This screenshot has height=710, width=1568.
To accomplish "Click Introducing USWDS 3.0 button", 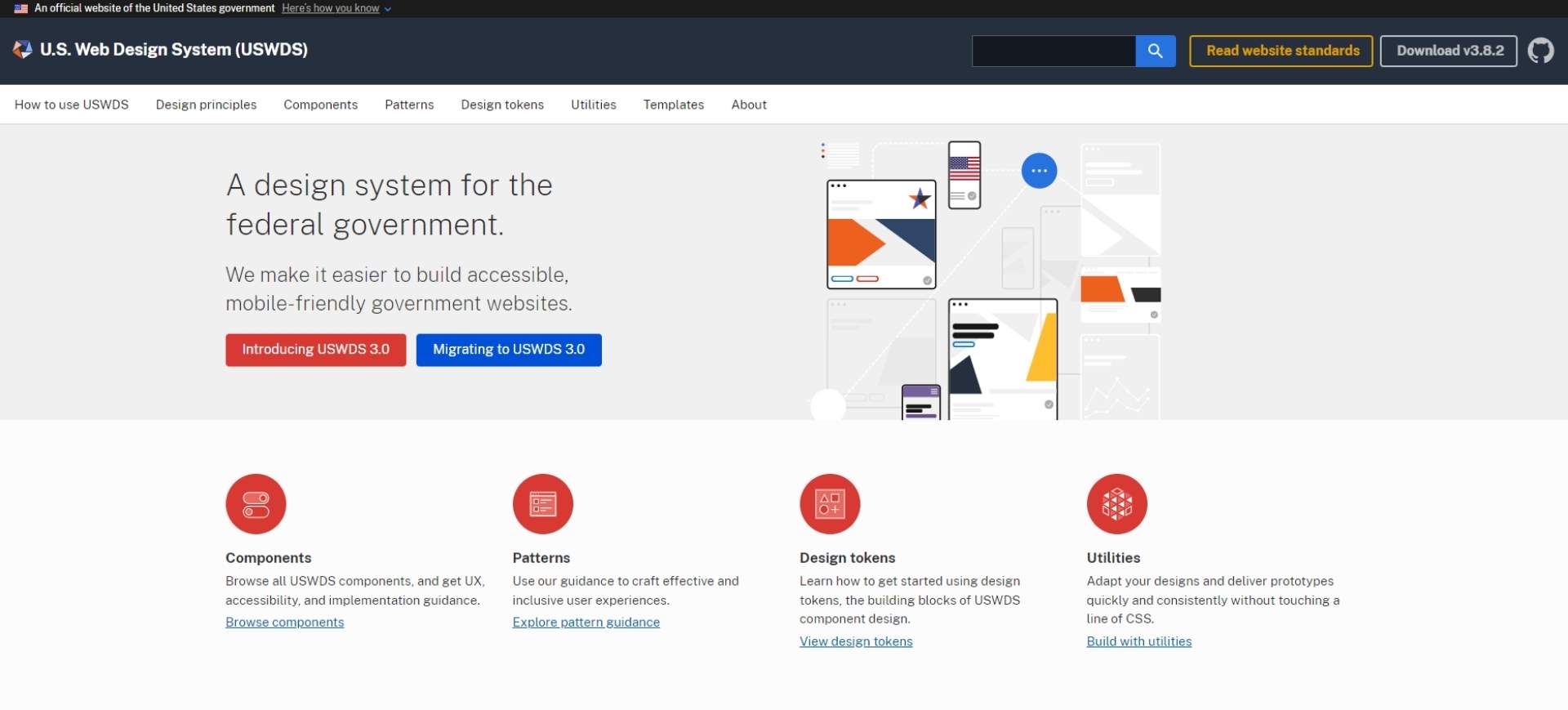I will 316,350.
